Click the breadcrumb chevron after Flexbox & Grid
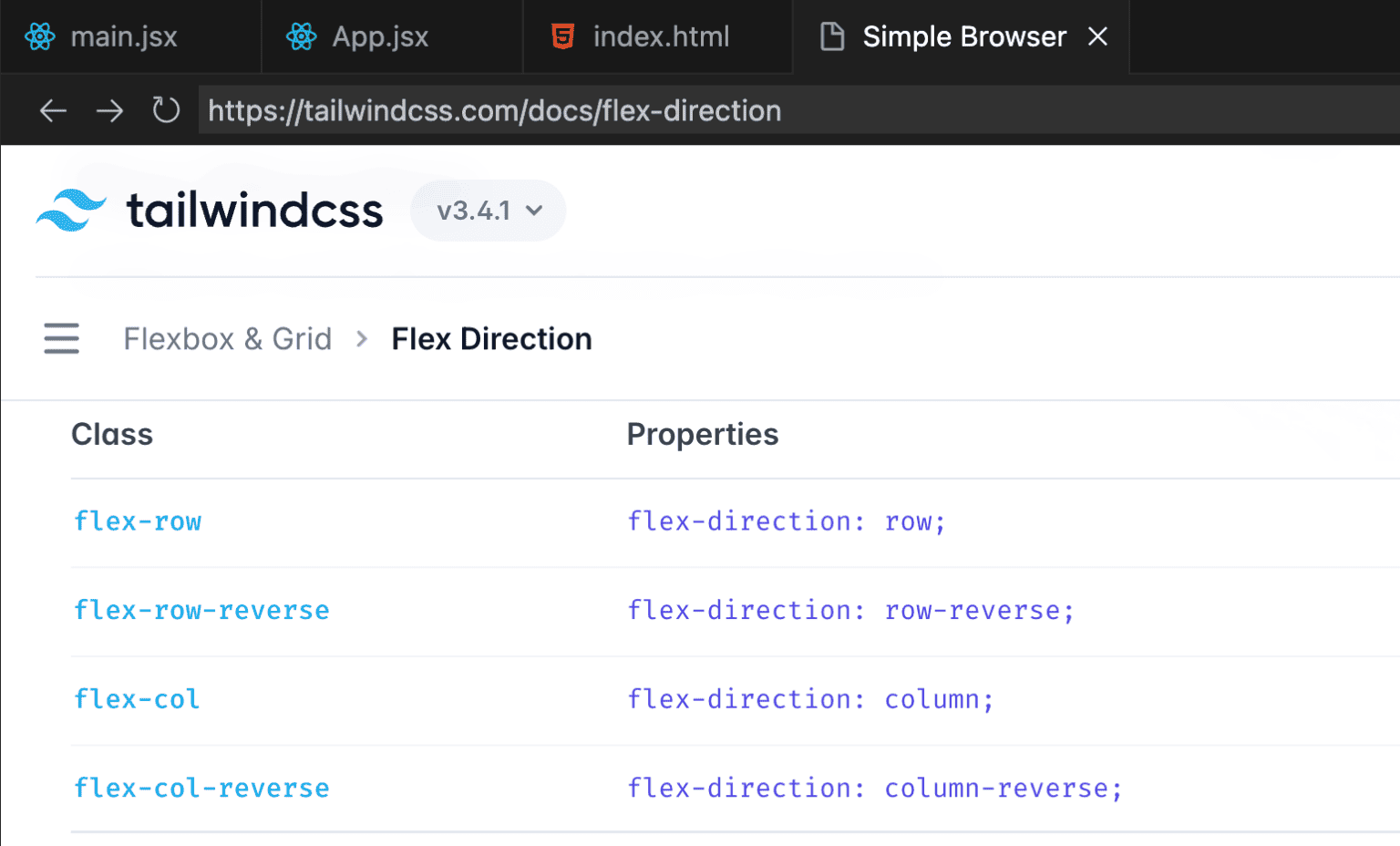 pos(362,339)
